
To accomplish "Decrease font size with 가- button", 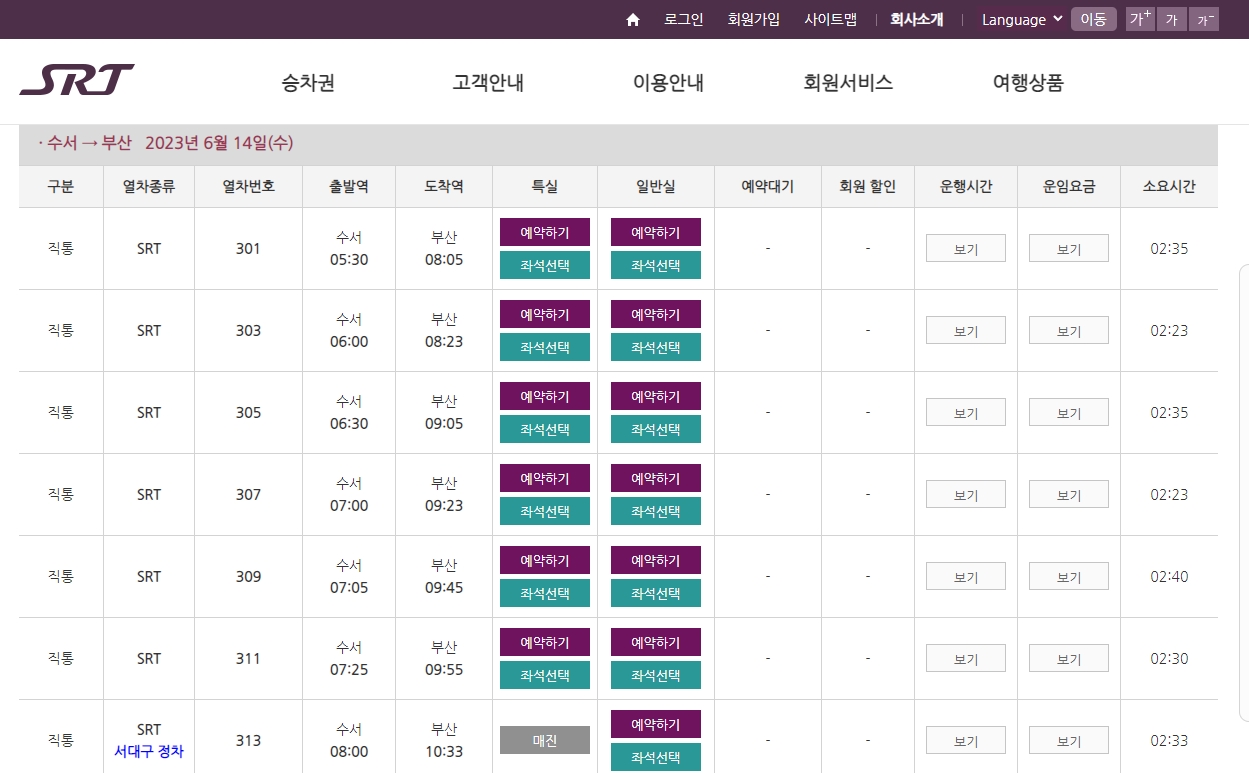I will [x=1204, y=19].
